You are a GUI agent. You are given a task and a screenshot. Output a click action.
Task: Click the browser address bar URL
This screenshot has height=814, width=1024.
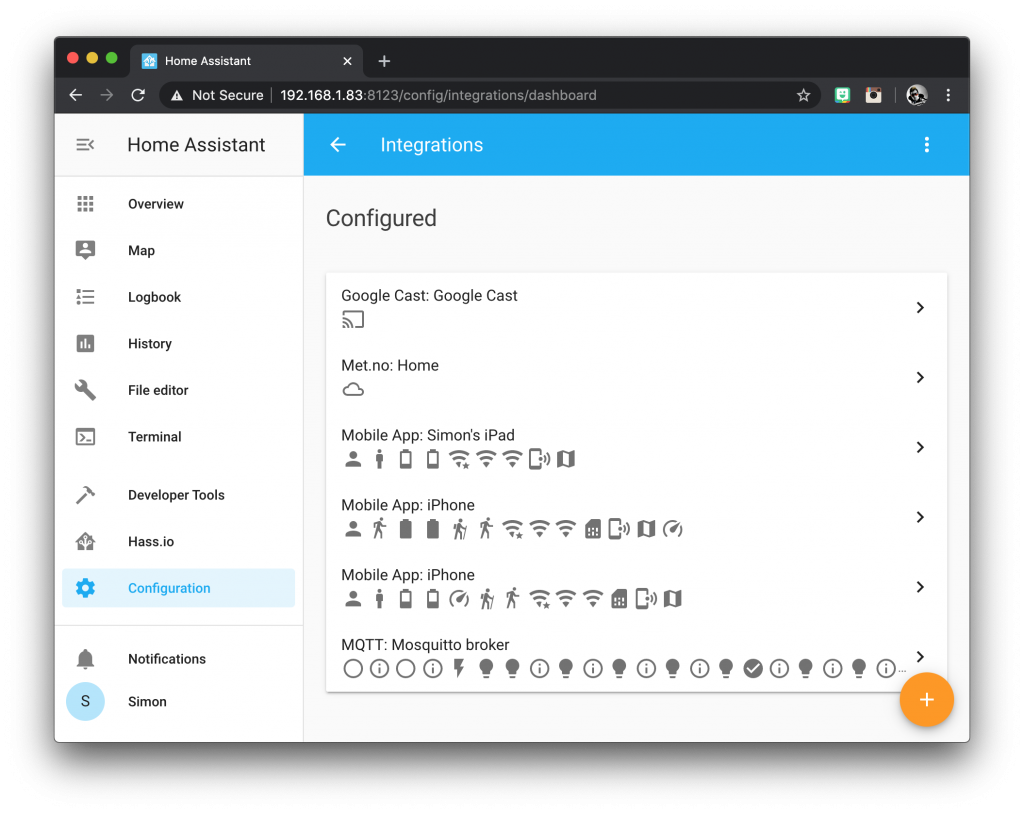click(x=438, y=95)
